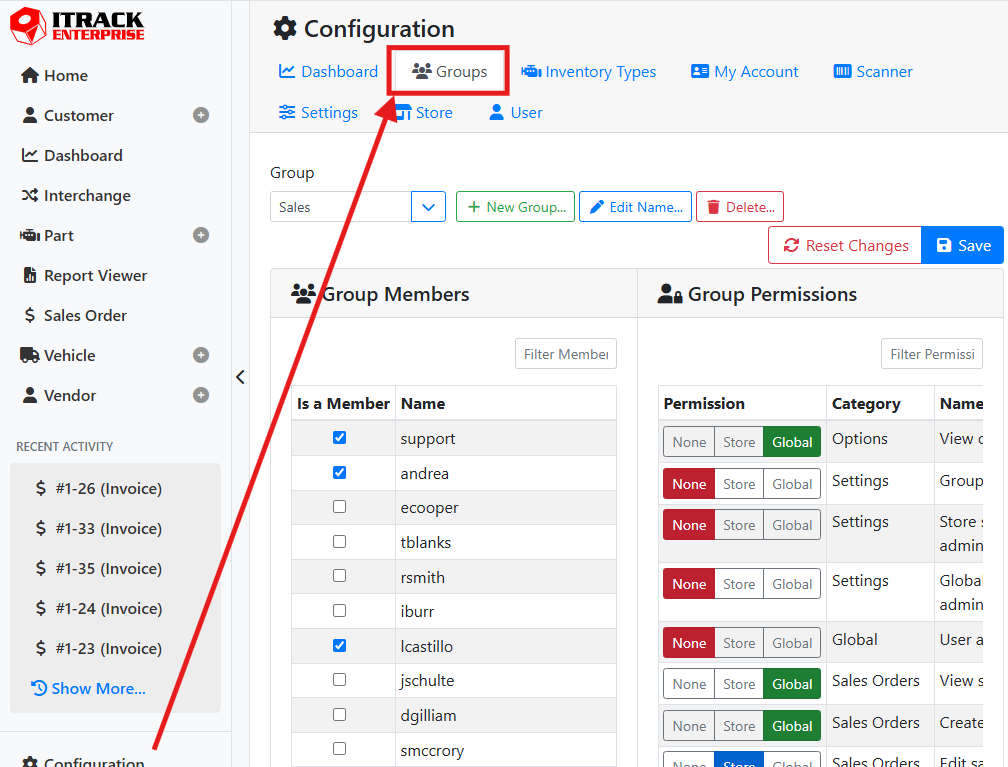Click the Filter Members input field
Screen dimensions: 1008x767
click(566, 354)
